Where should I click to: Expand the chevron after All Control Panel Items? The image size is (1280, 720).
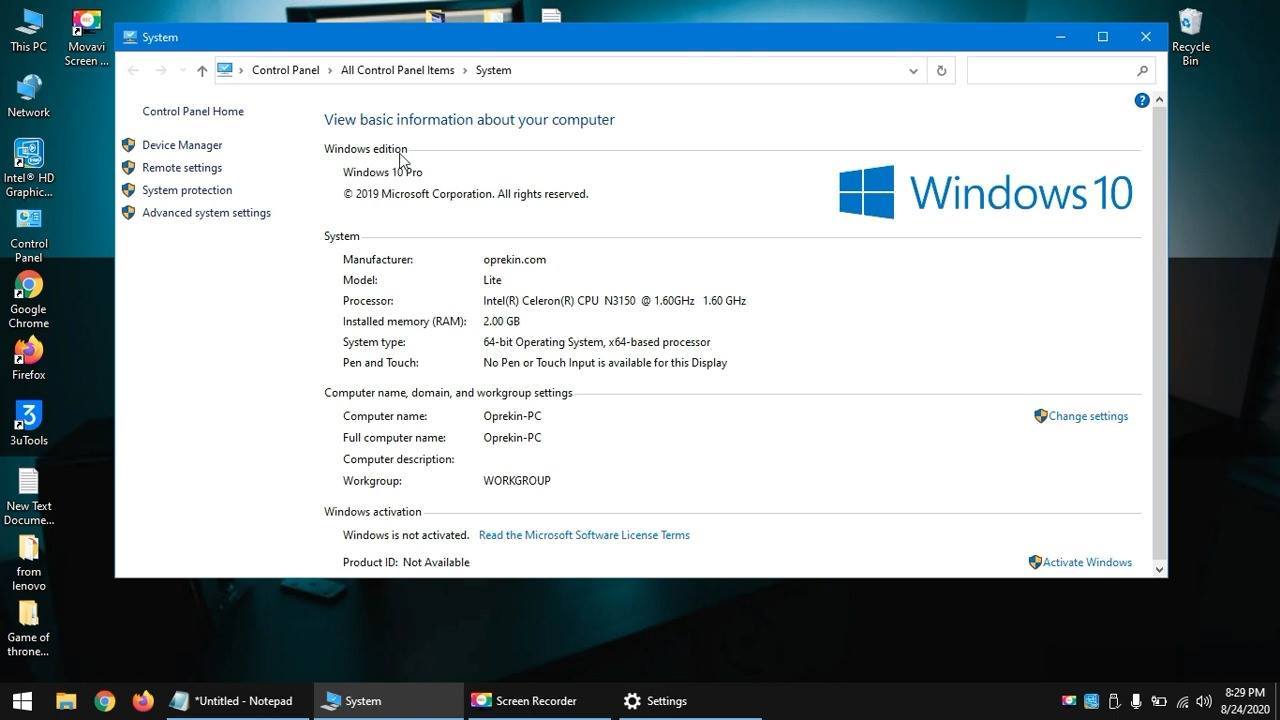click(x=465, y=70)
